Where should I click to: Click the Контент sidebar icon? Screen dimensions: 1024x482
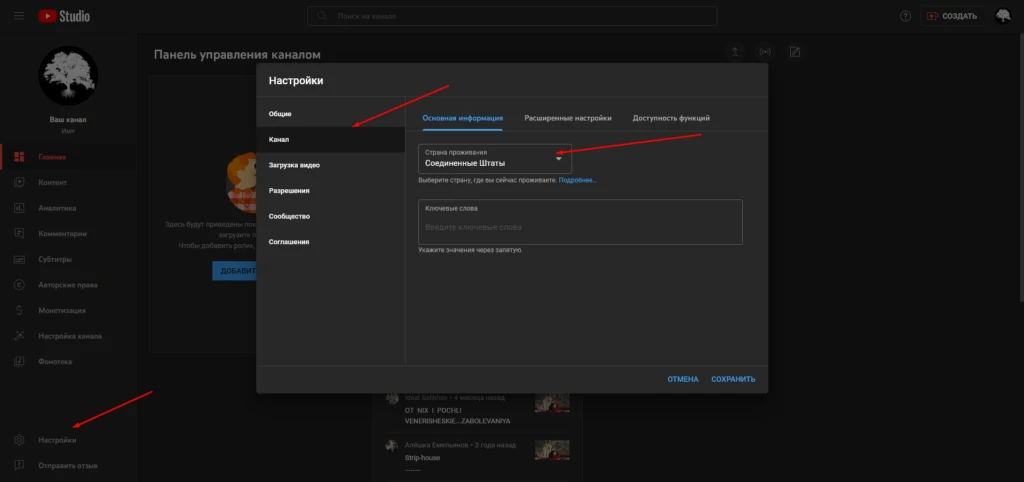[19, 182]
